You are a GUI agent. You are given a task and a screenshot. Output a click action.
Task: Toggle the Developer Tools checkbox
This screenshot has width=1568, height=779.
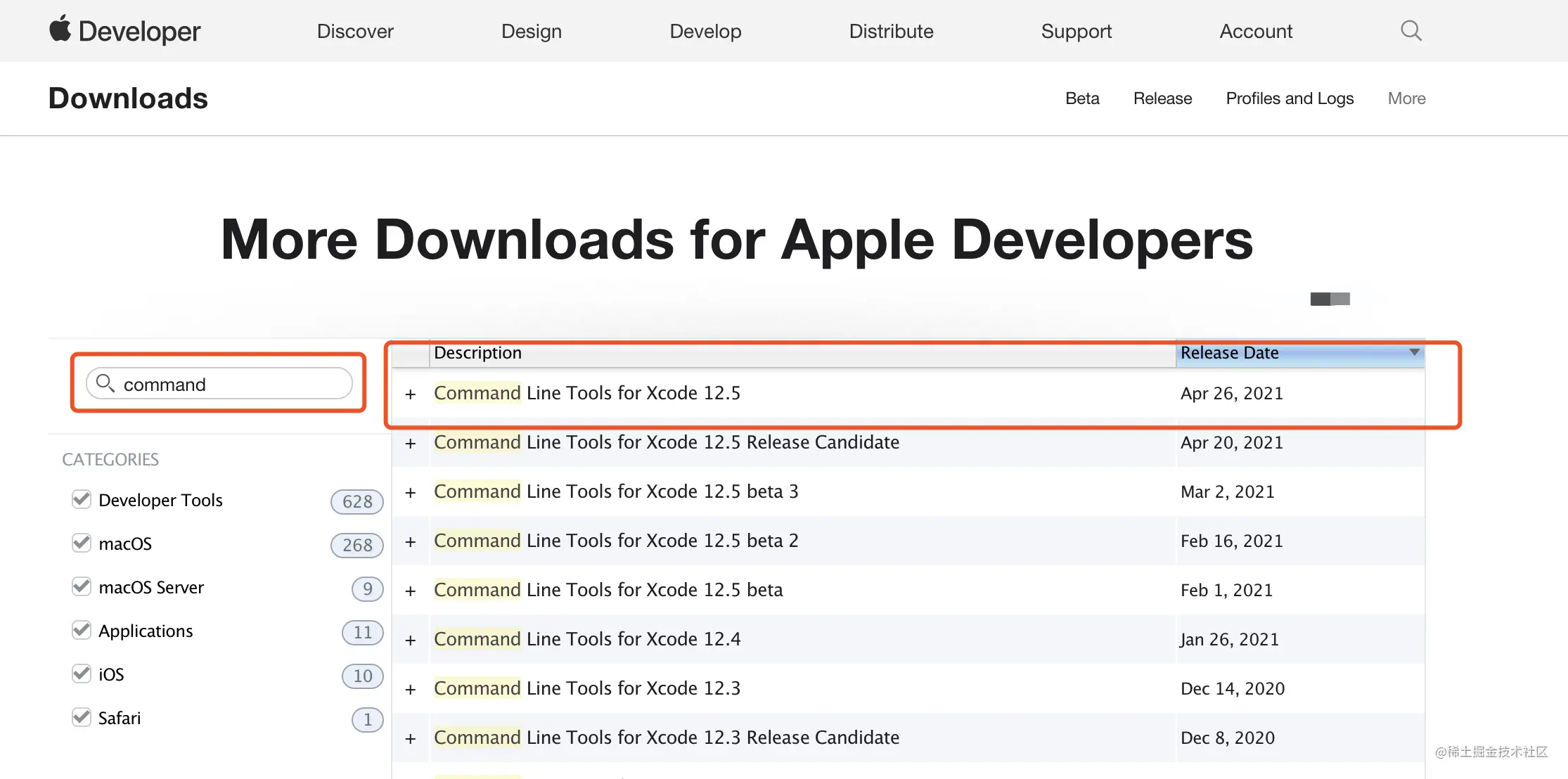pos(82,499)
